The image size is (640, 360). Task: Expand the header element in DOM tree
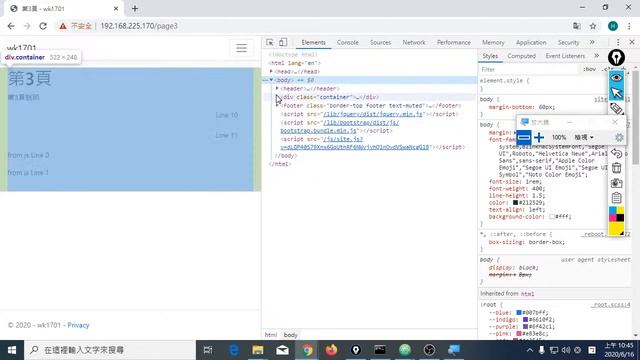point(278,89)
